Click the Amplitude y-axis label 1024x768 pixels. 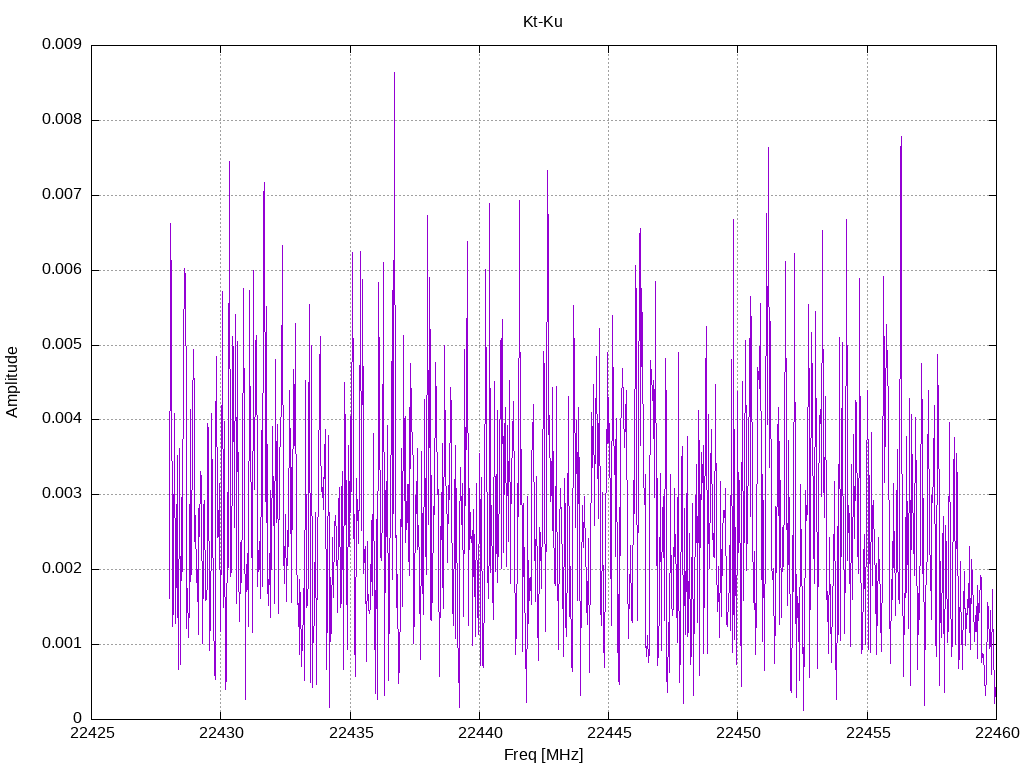click(x=12, y=382)
